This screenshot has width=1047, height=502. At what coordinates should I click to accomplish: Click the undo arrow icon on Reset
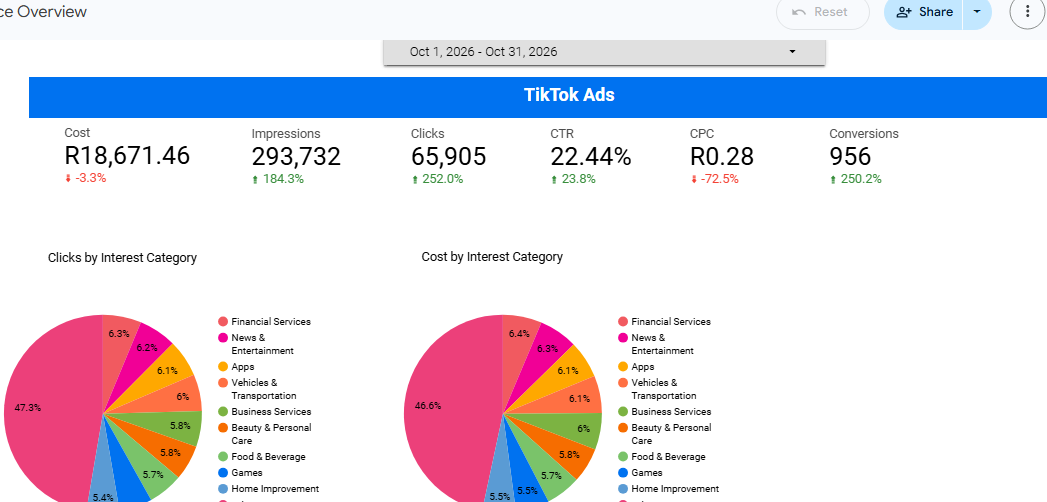799,12
